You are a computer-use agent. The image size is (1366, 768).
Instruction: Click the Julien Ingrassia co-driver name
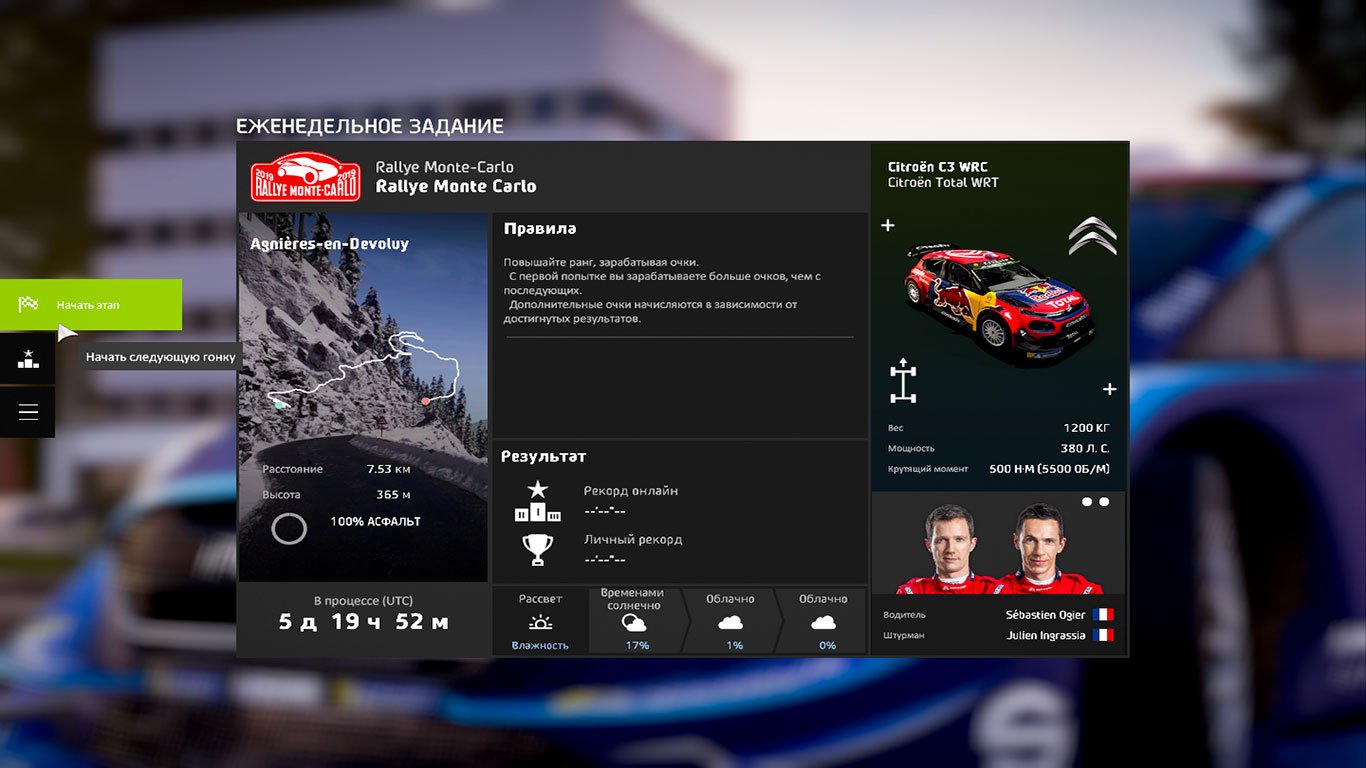tap(1046, 635)
